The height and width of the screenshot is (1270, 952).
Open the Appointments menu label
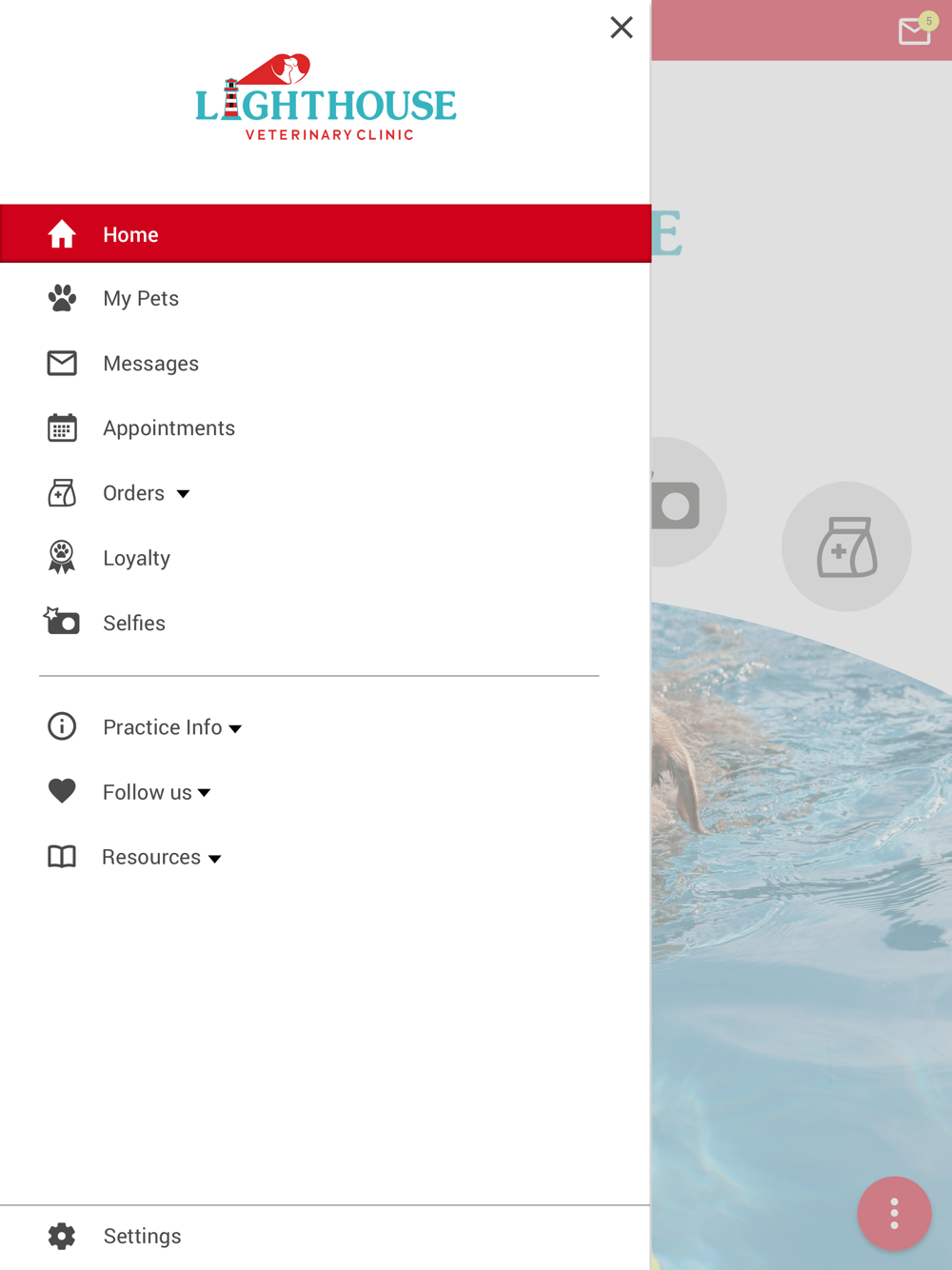pyautogui.click(x=169, y=428)
